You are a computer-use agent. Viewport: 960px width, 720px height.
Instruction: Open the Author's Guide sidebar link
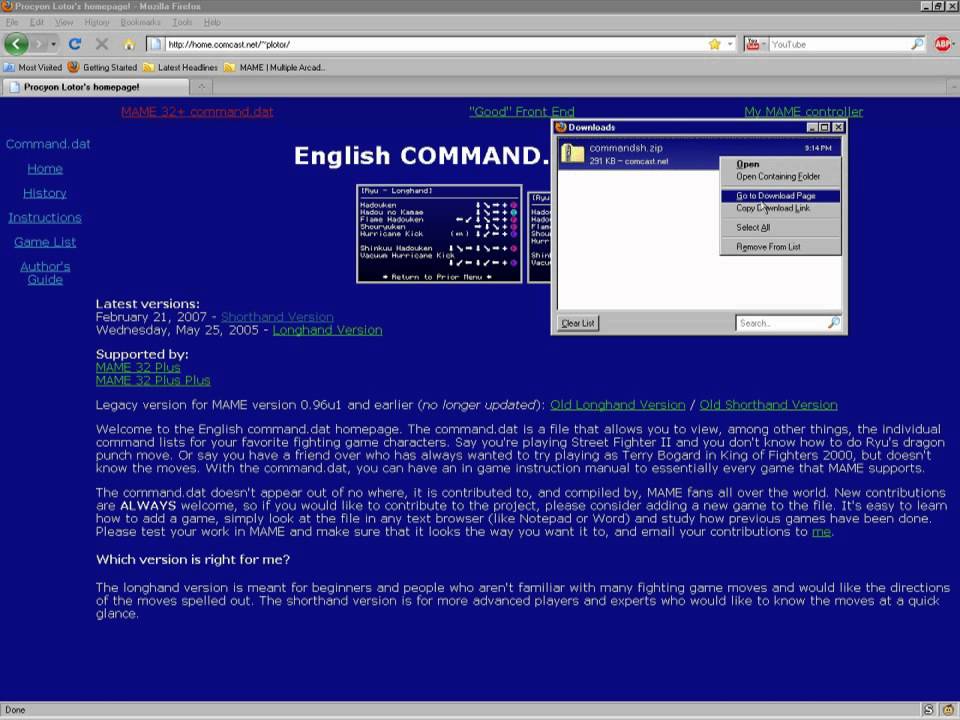tap(45, 273)
